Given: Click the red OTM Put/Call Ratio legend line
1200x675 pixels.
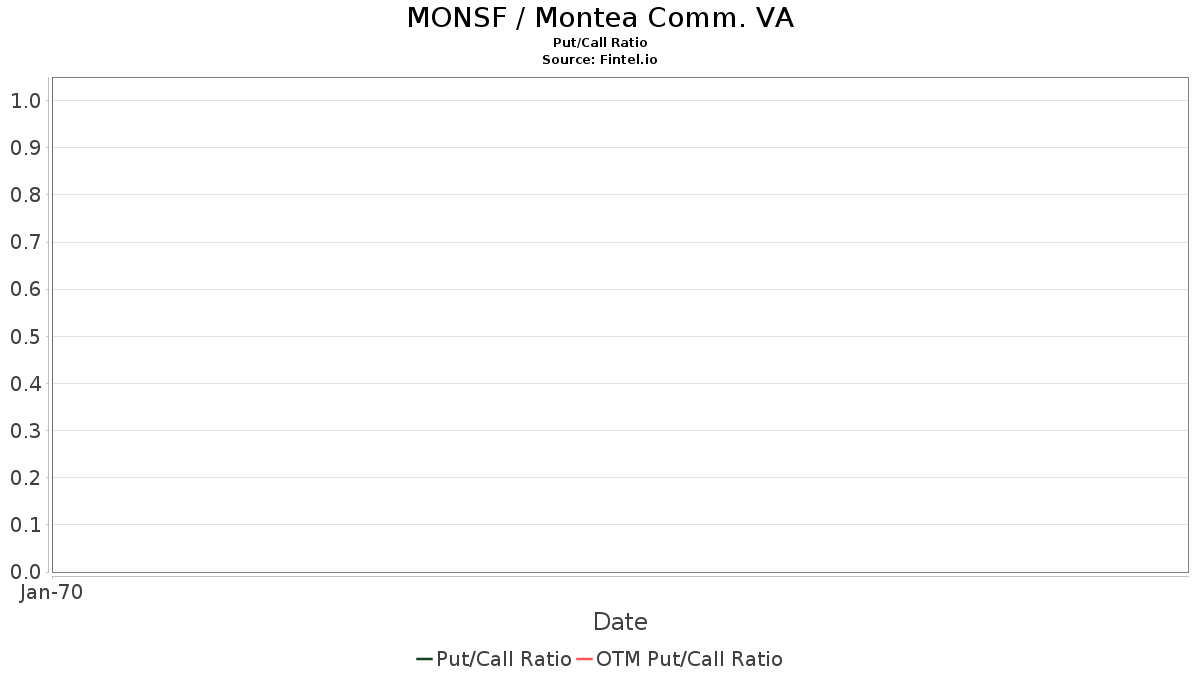Looking at the screenshot, I should (585, 659).
